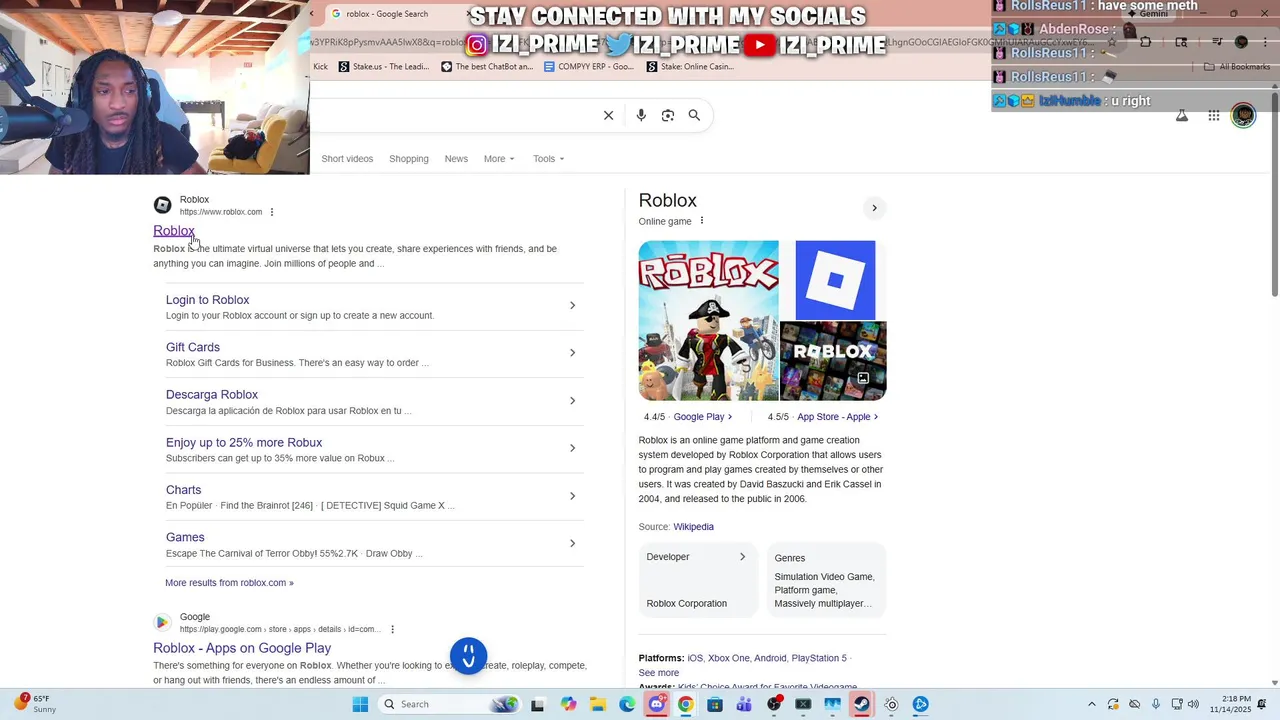Click the chevron on Gift Cards row
Screen dimensions: 1280x720
coord(572,353)
